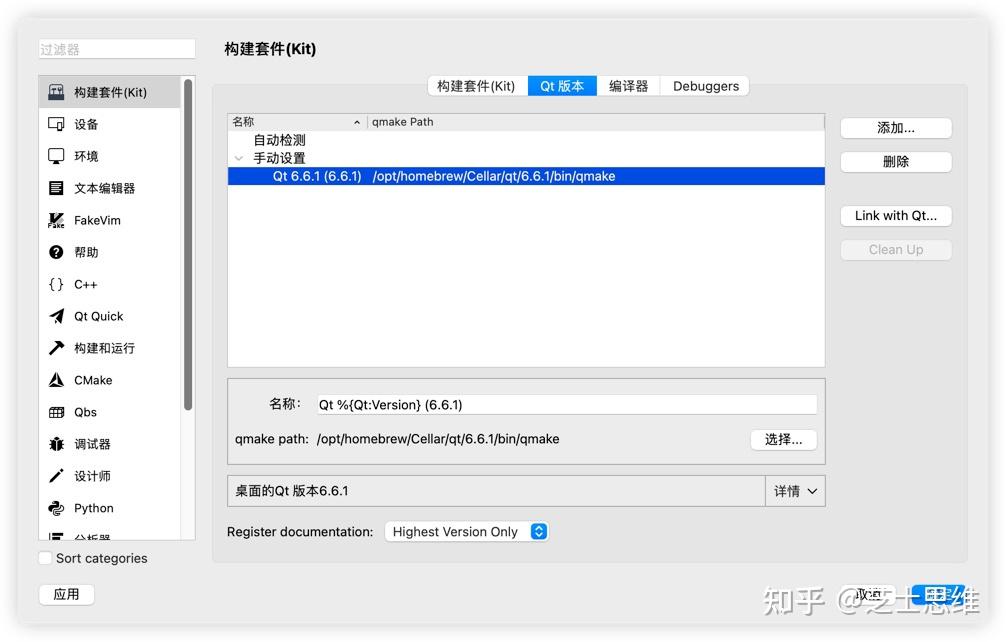1006x642 pixels.
Task: Open the 文本编辑器 text editor icon
Action: pos(56,188)
